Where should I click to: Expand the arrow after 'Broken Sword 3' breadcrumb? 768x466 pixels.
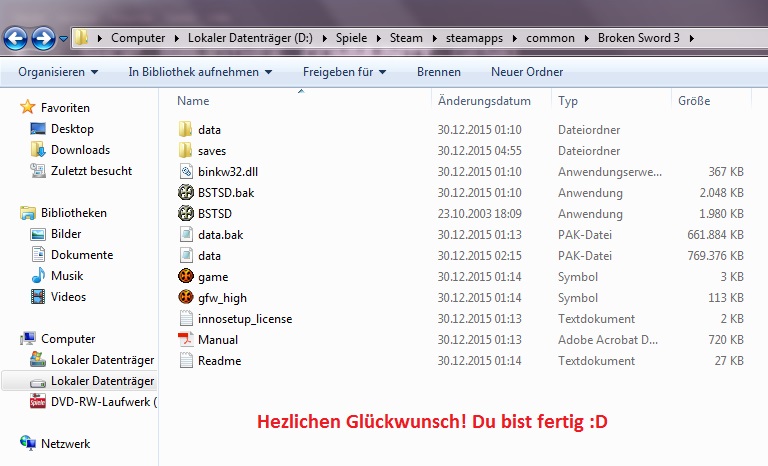(x=692, y=38)
